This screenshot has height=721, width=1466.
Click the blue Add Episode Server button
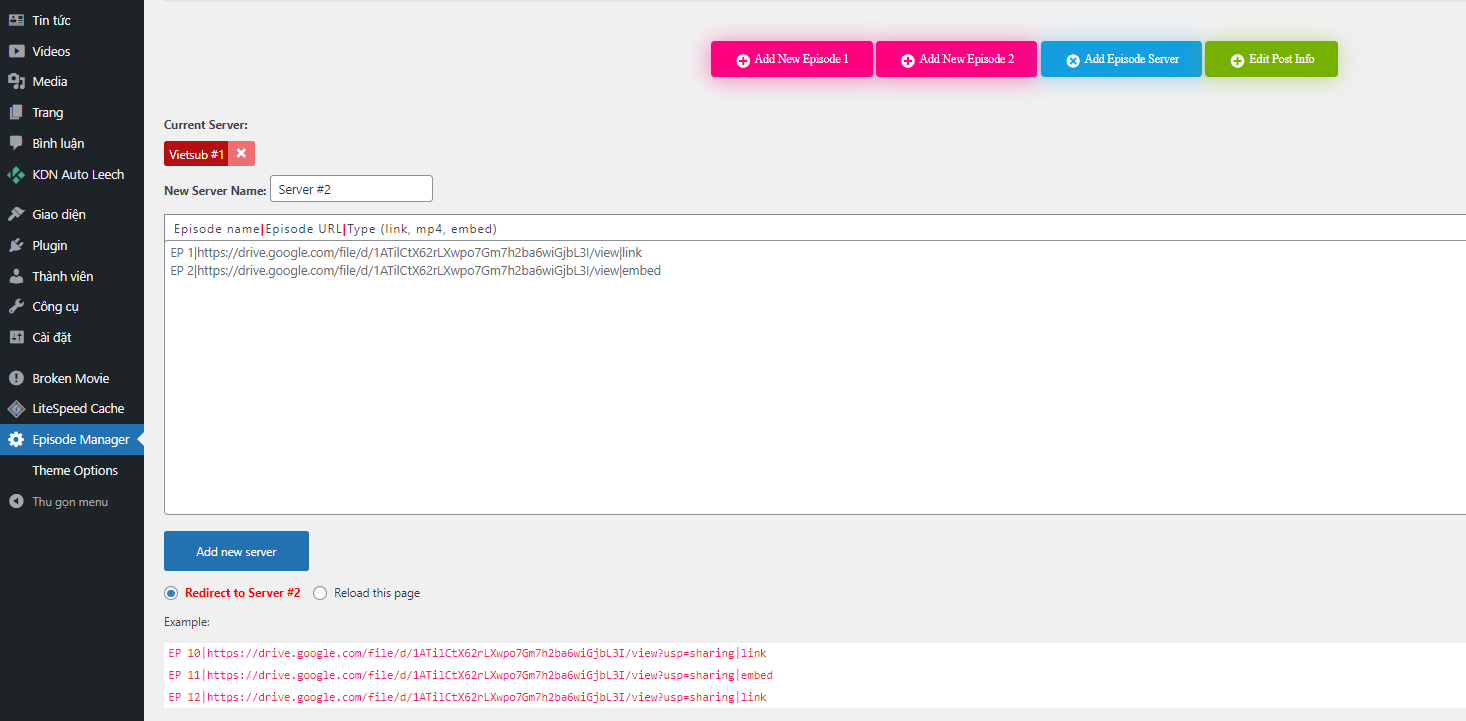click(1120, 59)
